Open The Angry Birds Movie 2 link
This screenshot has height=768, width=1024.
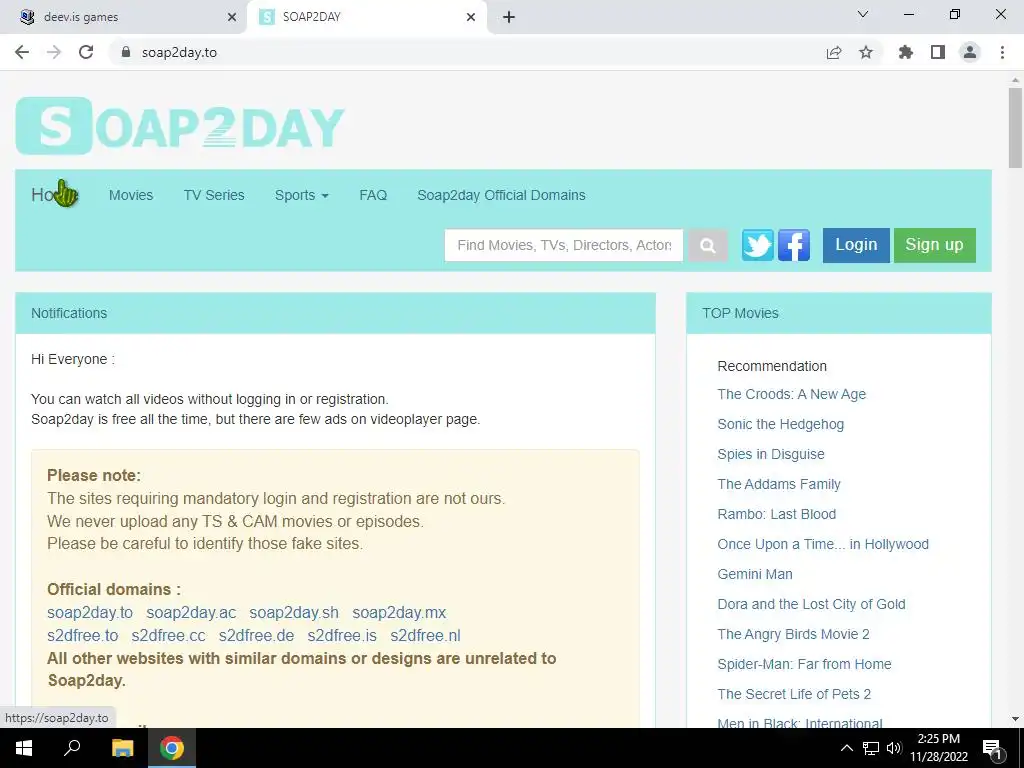(x=793, y=635)
